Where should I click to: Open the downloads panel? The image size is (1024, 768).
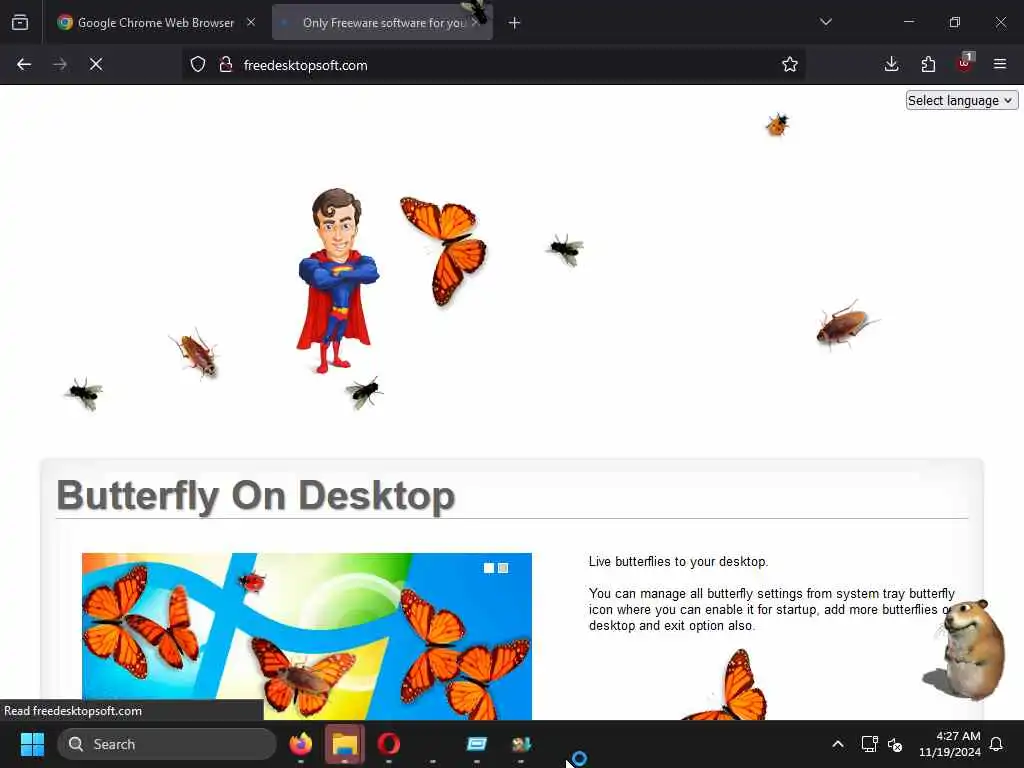pos(891,64)
